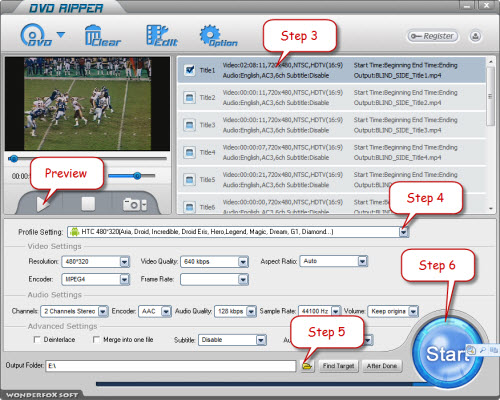Stop the preview playback
This screenshot has width=500, height=400.
[88, 204]
